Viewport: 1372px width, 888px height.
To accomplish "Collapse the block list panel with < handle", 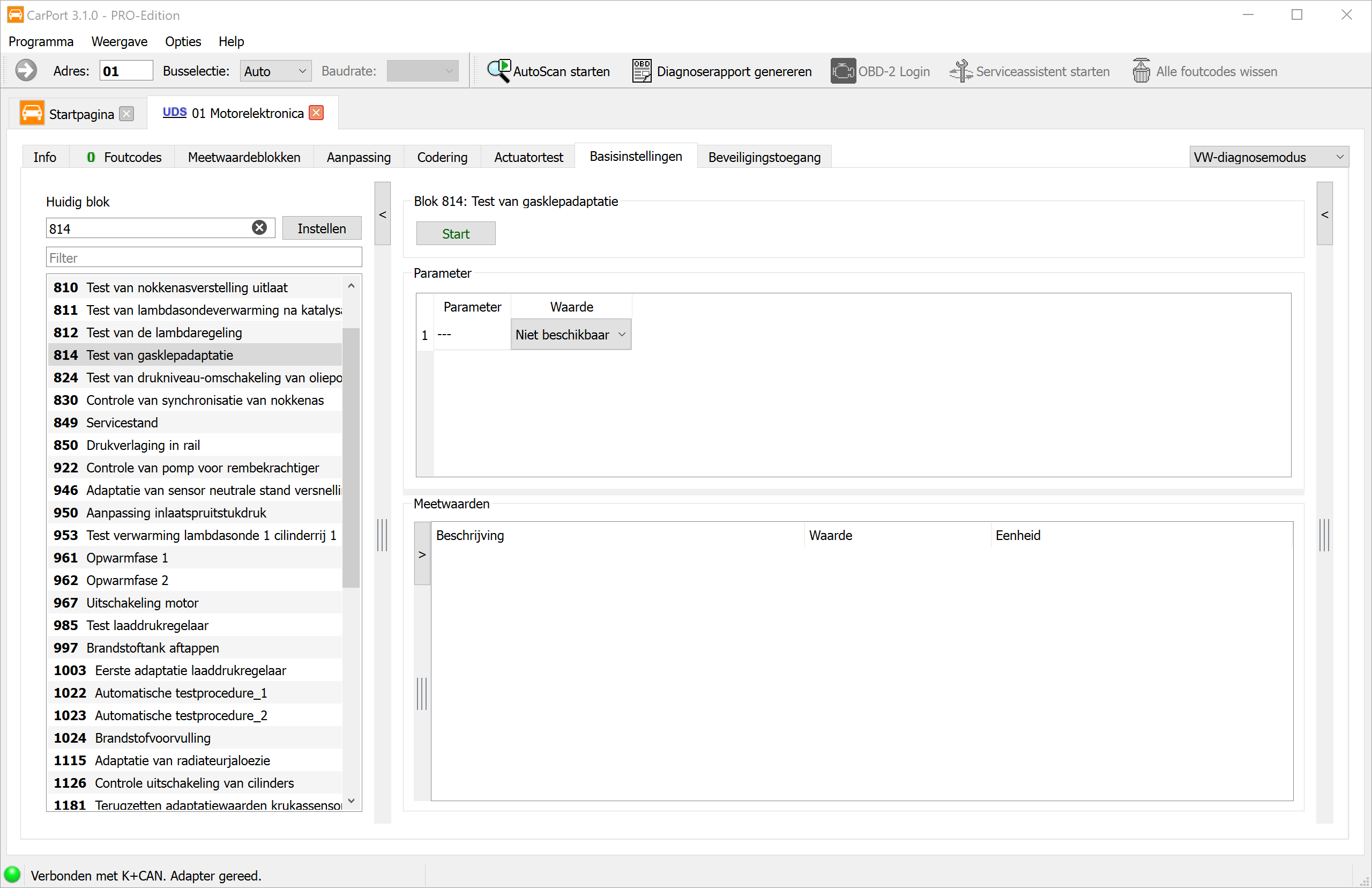I will click(383, 214).
